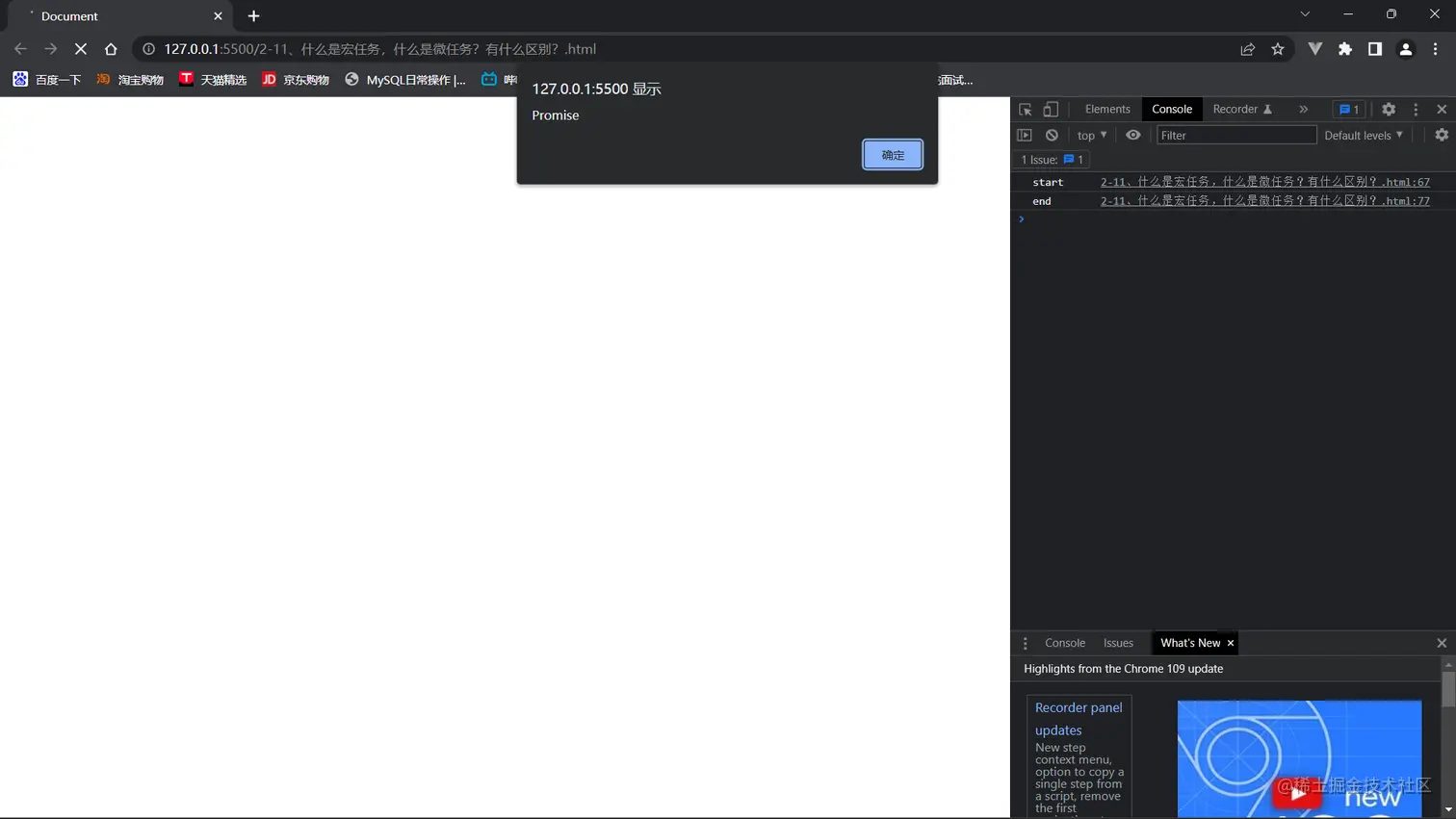
Task: Share this page icon
Action: pos(1248,49)
